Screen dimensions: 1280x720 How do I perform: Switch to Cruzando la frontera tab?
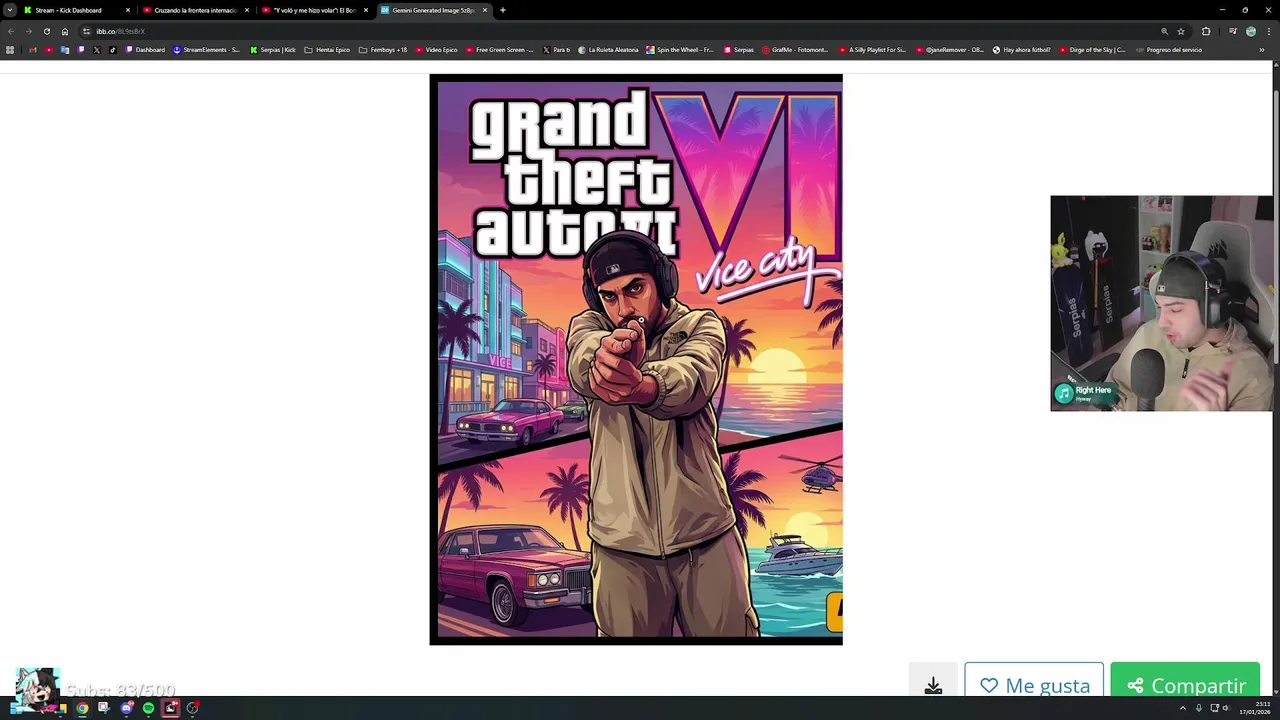click(x=195, y=10)
